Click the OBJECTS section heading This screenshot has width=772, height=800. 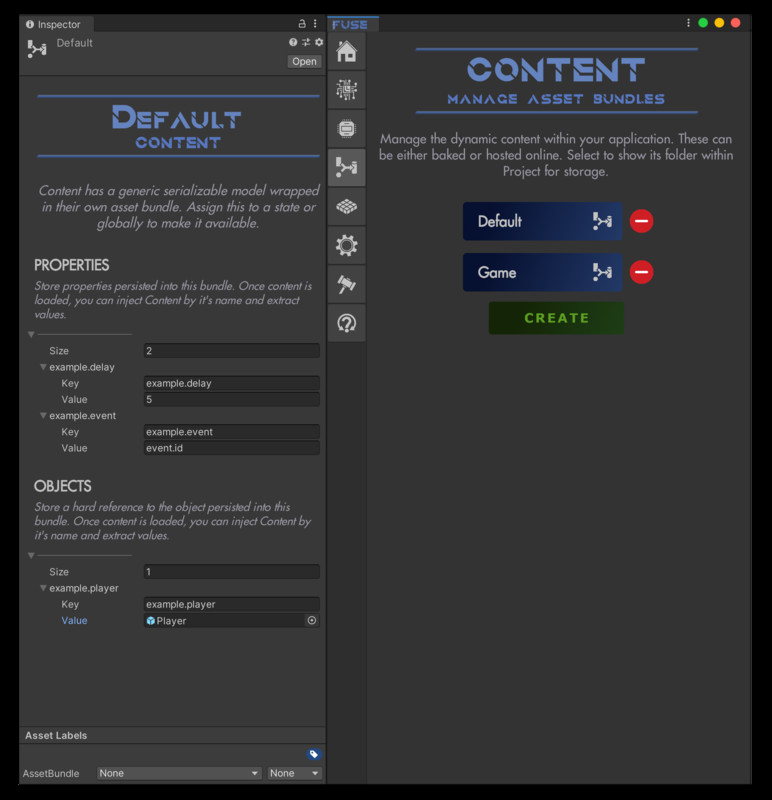tap(63, 486)
